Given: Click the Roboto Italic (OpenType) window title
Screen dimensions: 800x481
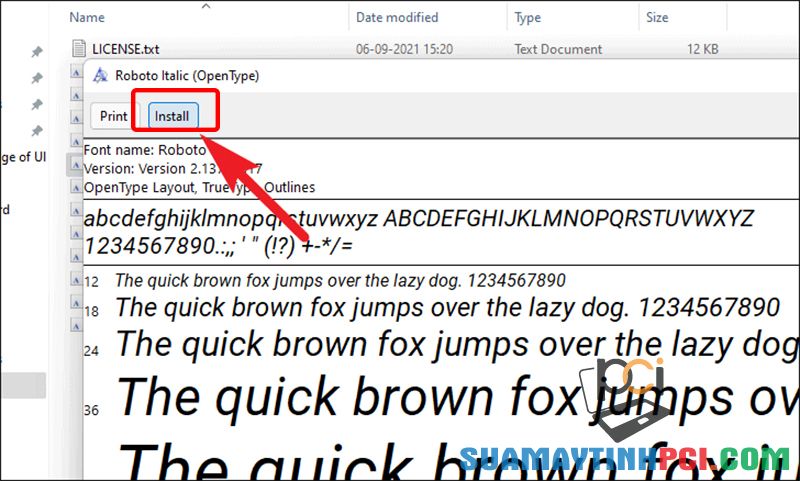Looking at the screenshot, I should coord(187,75).
